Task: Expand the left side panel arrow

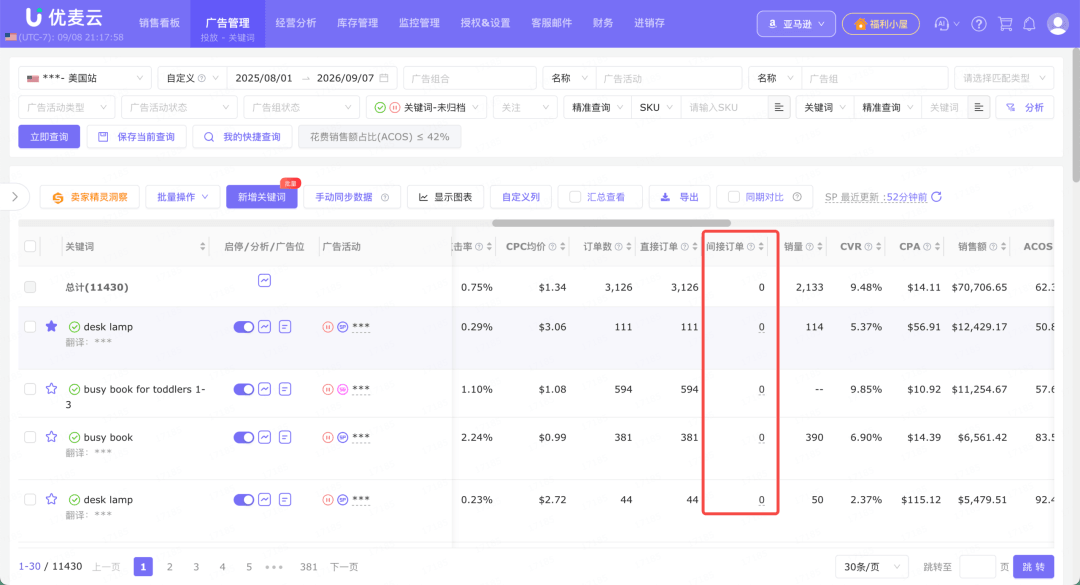Action: coord(15,197)
